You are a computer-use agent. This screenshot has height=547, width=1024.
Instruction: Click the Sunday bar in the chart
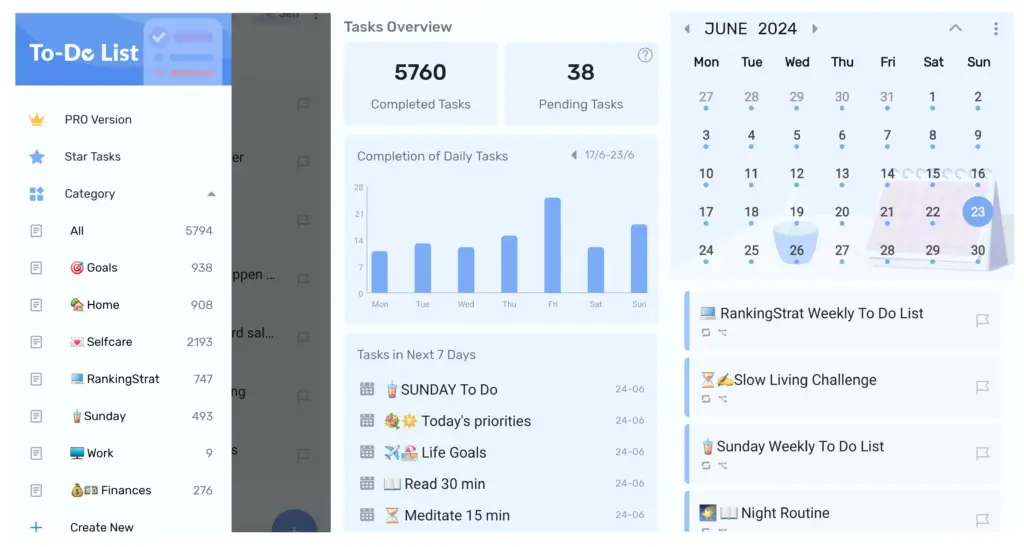(639, 258)
